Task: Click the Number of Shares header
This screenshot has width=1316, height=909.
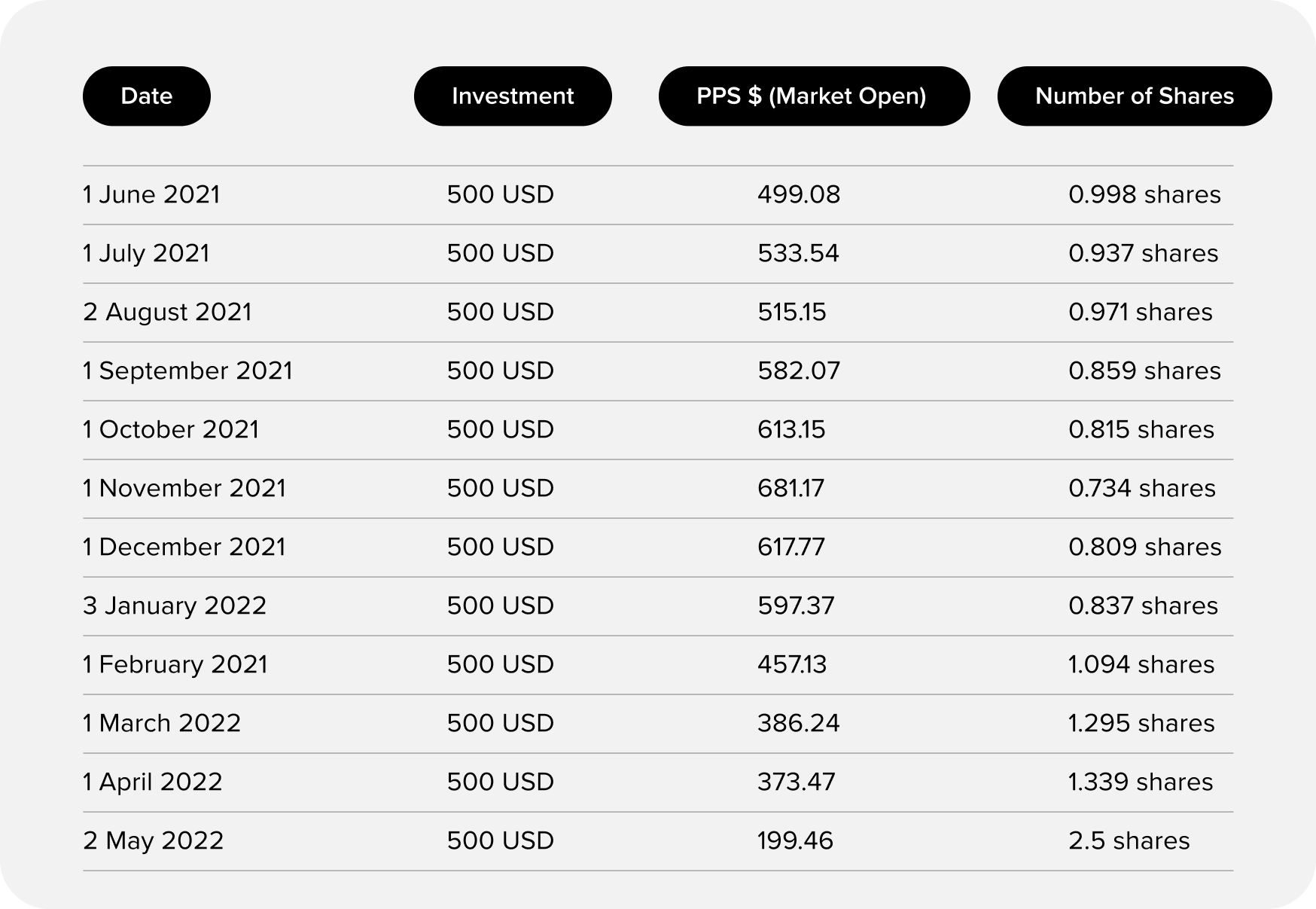Action: [1135, 96]
